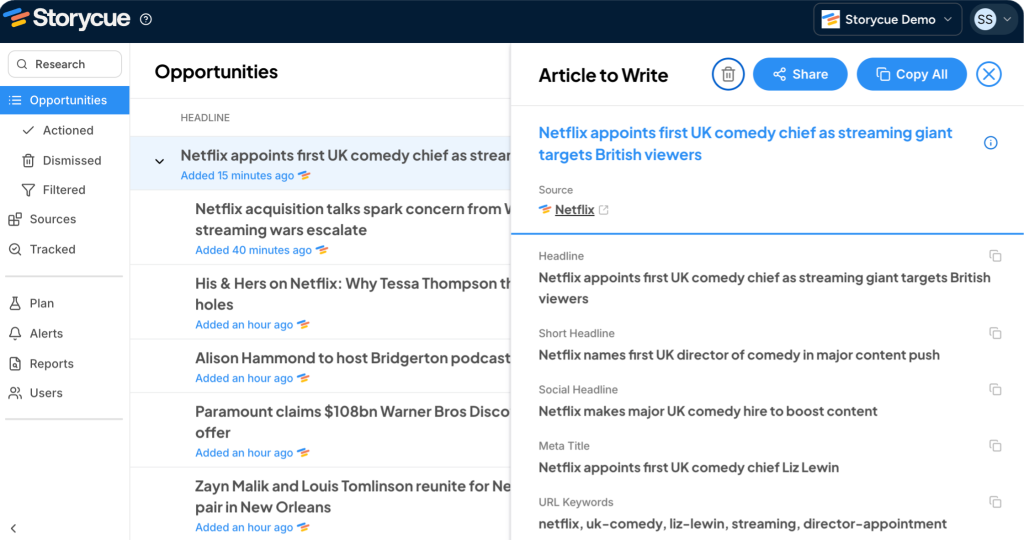Open help icon next to Storycue logo
The height and width of the screenshot is (540, 1024).
pyautogui.click(x=146, y=19)
